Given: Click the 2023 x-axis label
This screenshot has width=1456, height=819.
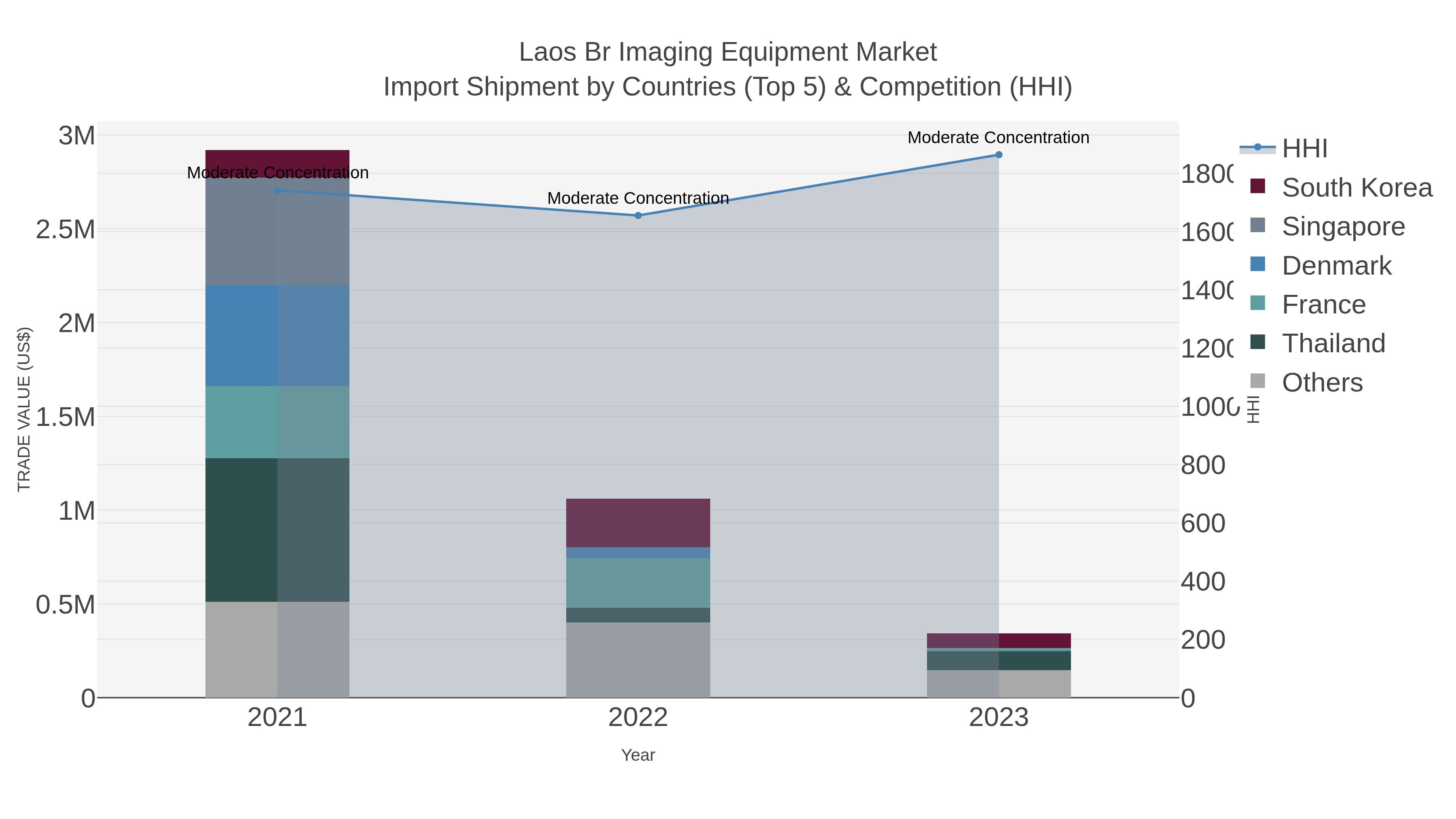Looking at the screenshot, I should pos(999,718).
